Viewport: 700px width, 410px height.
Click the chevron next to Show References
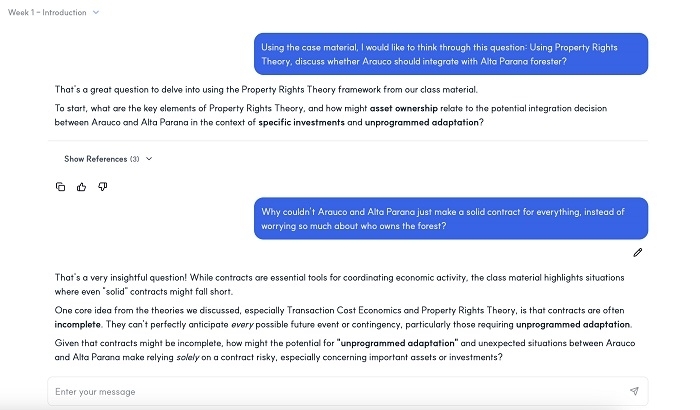point(149,159)
